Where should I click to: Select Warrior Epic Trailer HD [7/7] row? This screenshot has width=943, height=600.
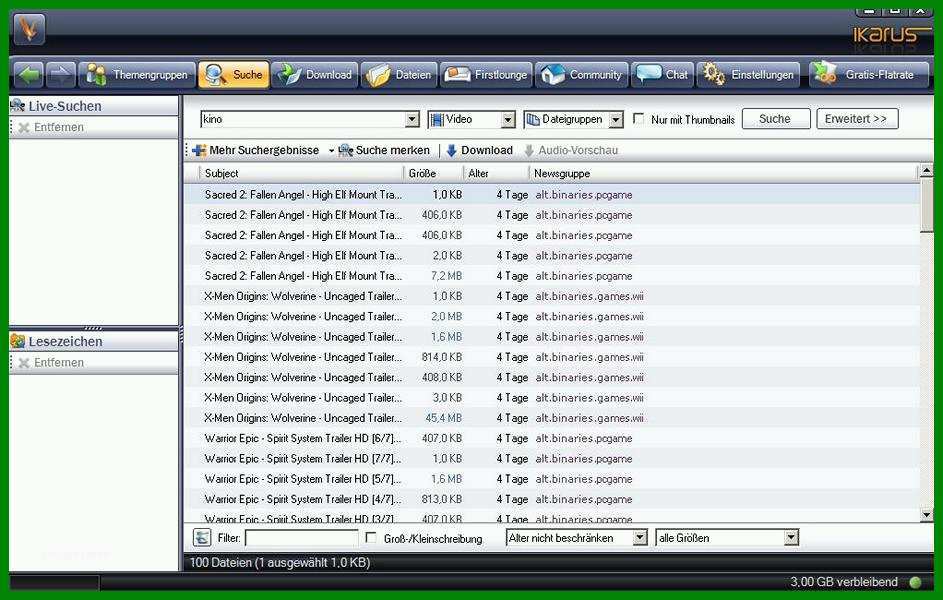(x=552, y=459)
